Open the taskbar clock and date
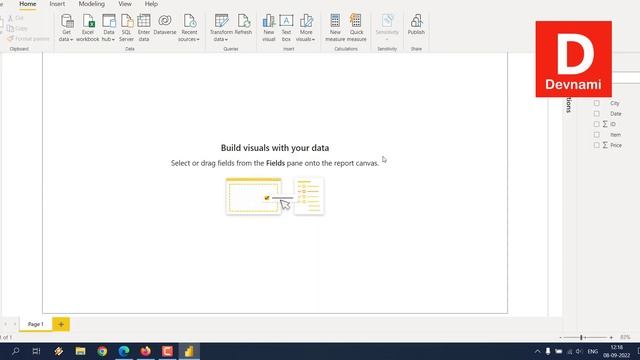The width and height of the screenshot is (640, 360). pos(616,351)
